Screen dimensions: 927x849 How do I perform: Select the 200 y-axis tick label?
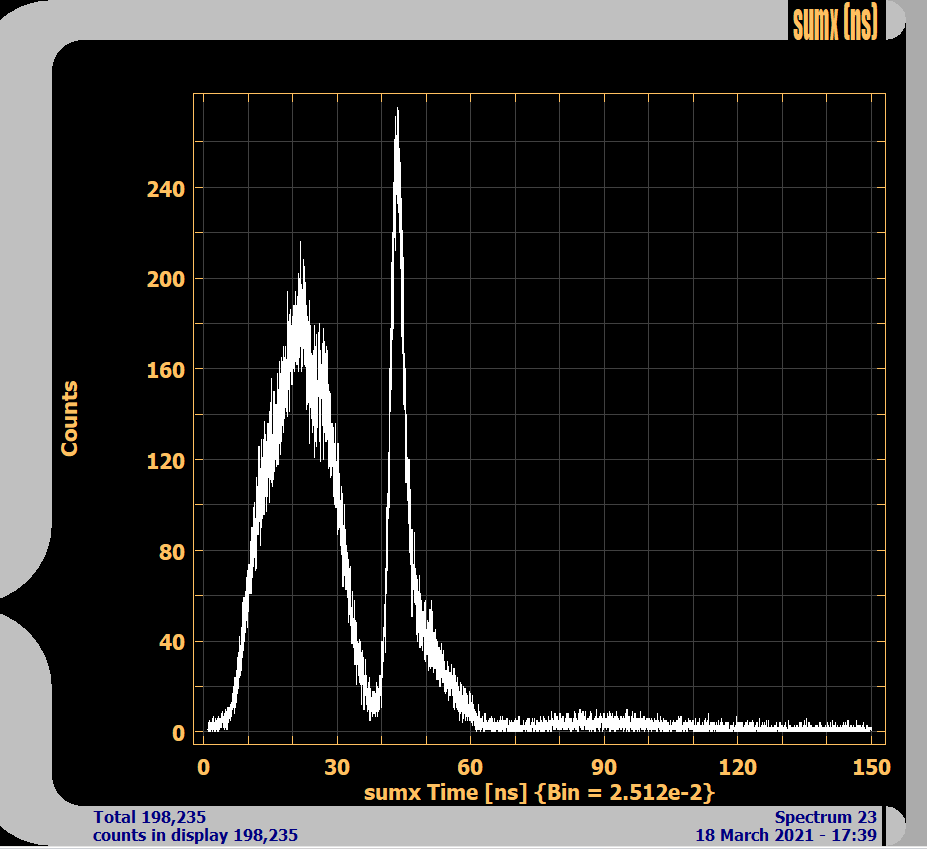[x=165, y=279]
